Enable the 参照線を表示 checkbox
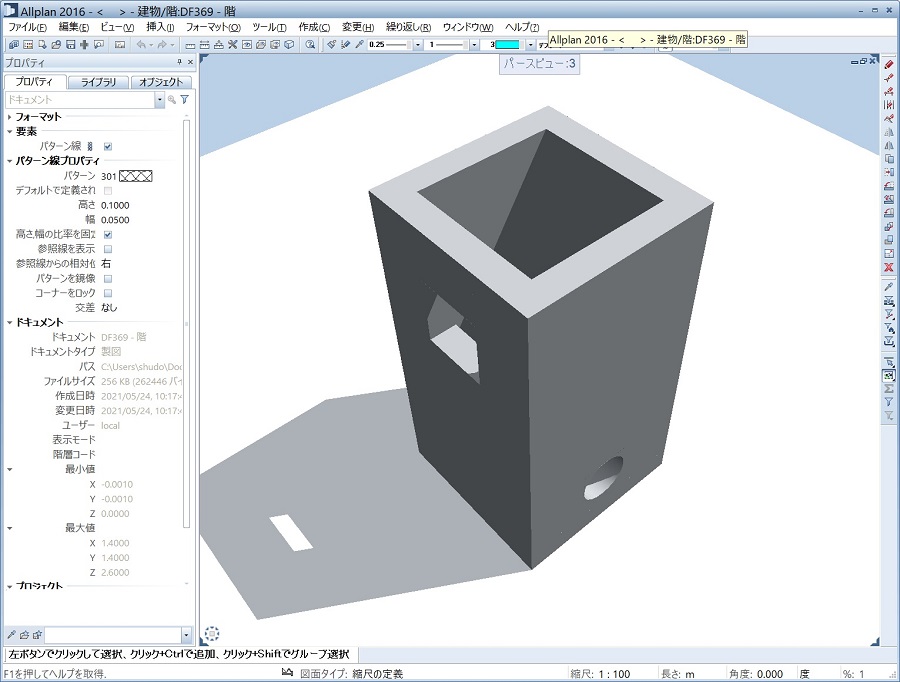900x682 pixels. pyautogui.click(x=108, y=248)
